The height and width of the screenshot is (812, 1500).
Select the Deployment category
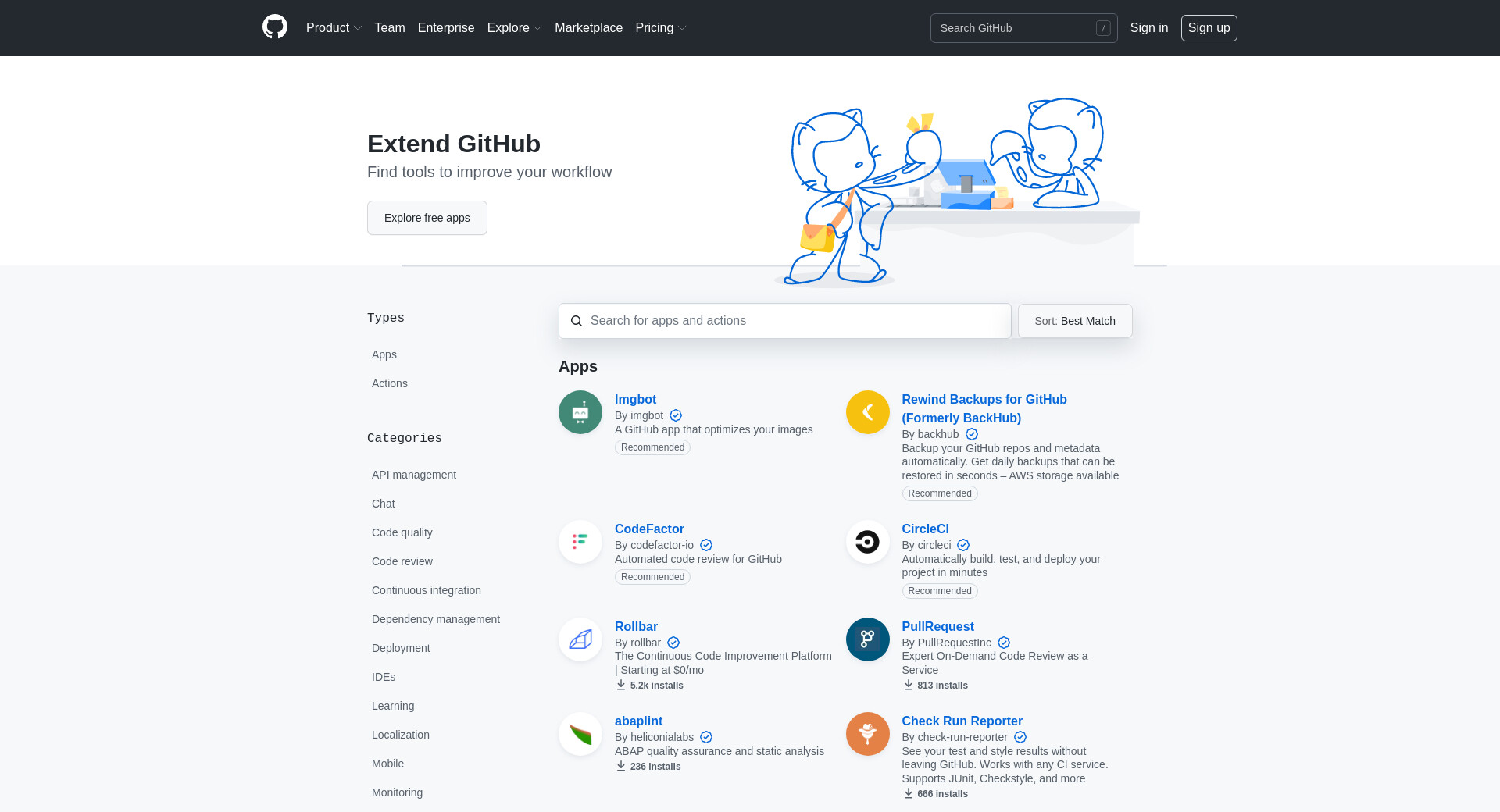tap(401, 648)
